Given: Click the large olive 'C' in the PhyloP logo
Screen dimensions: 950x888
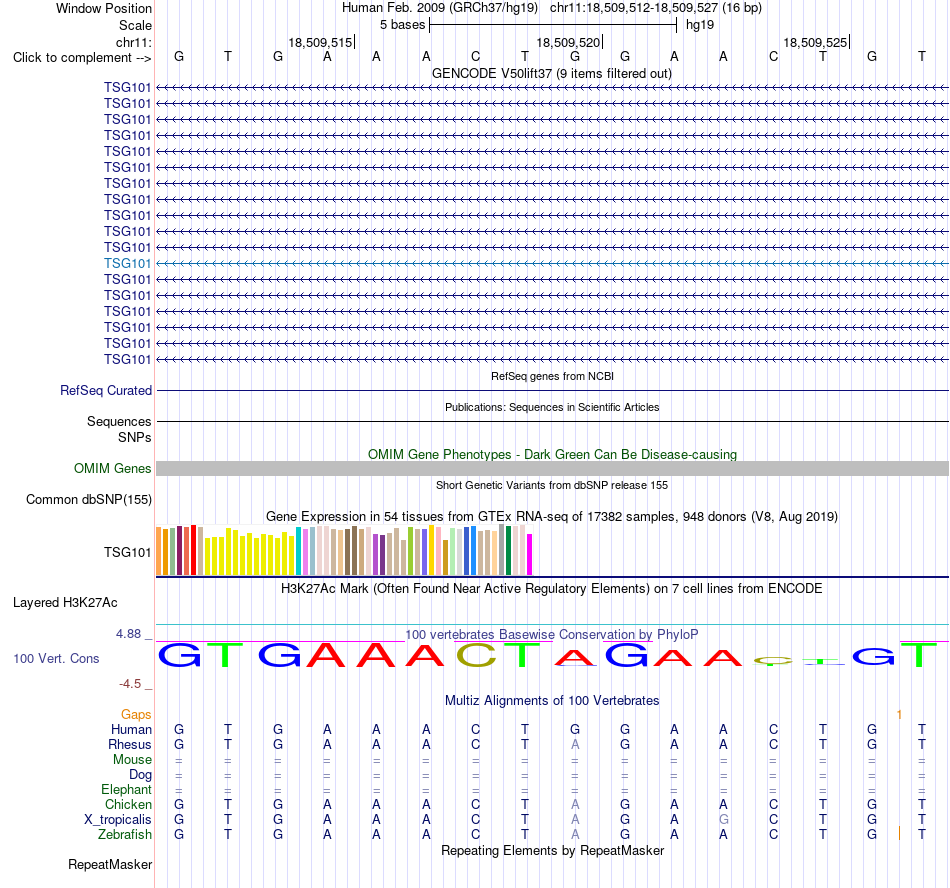Looking at the screenshot, I should pyautogui.click(x=476, y=654).
